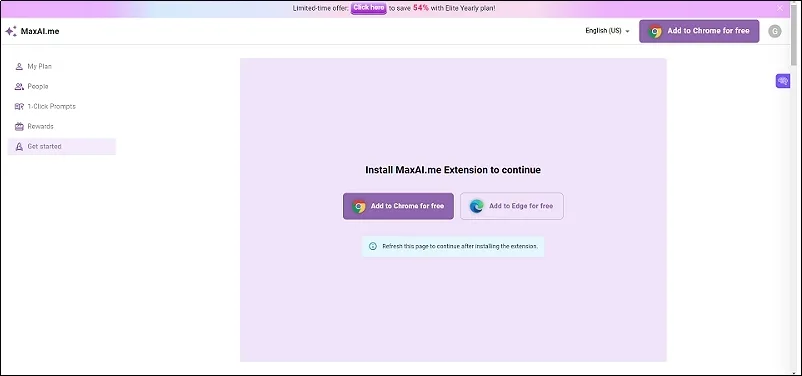Open the floating purple chat widget icon
Viewport: 802px width, 376px height.
coord(783,81)
